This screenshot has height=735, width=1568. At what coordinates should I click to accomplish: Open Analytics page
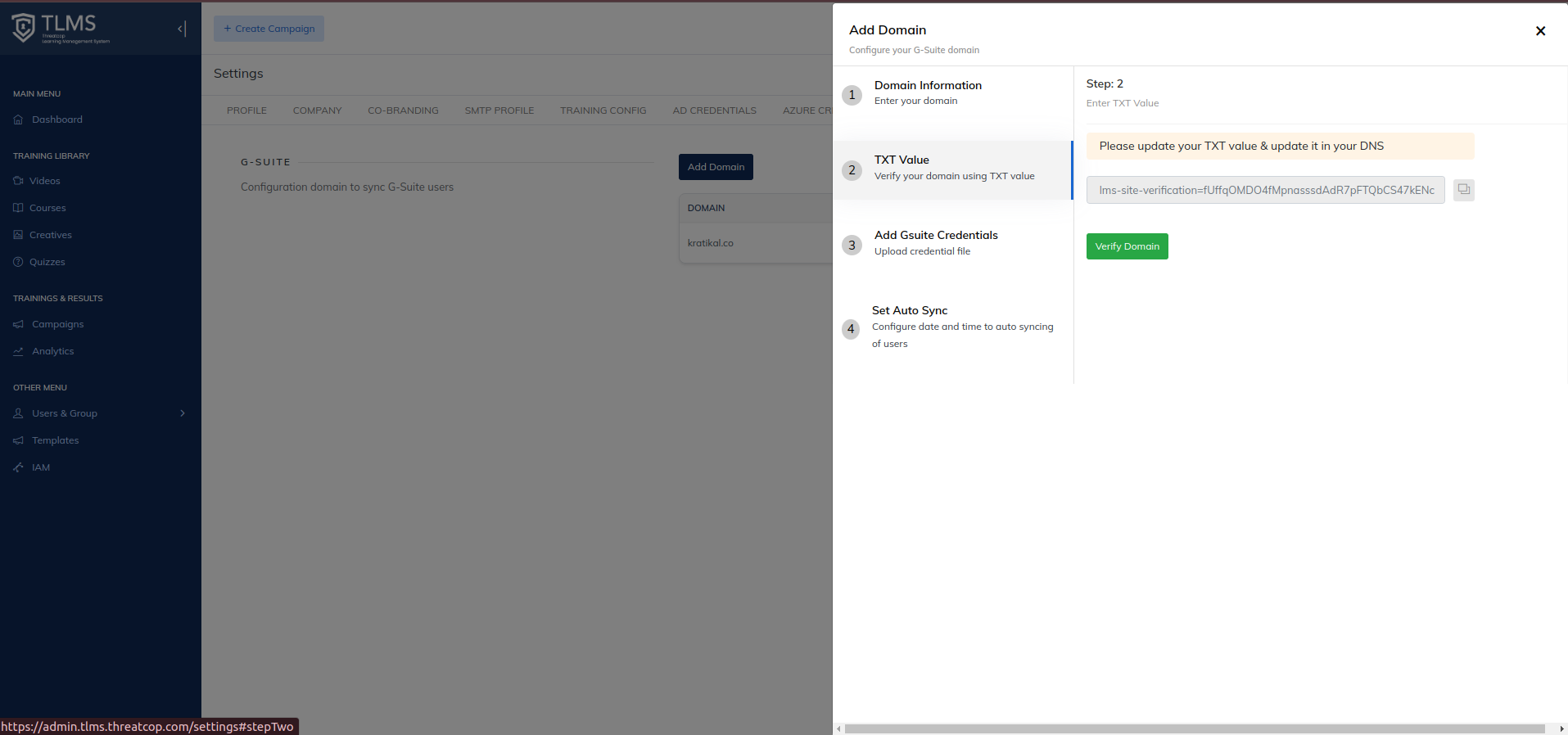point(53,351)
